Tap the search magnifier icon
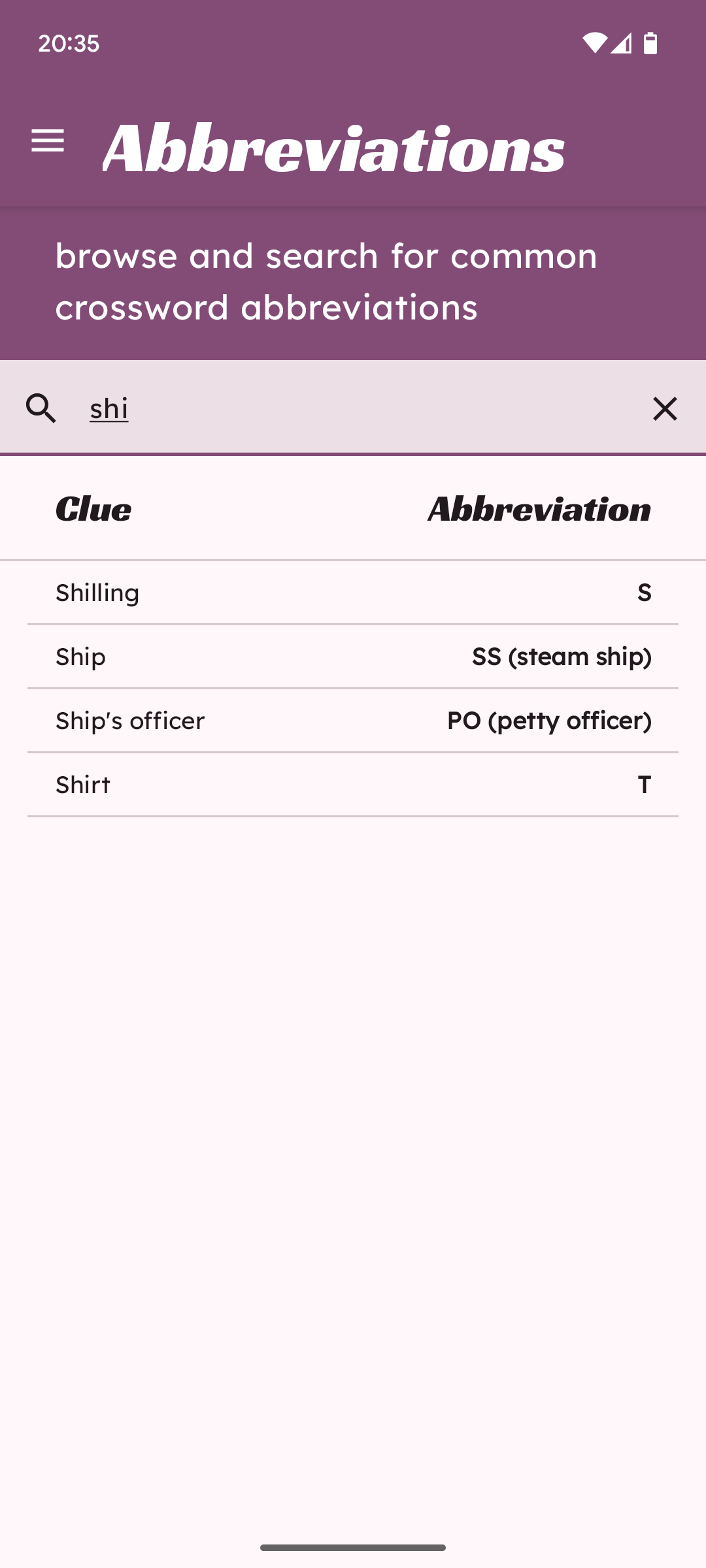Image resolution: width=706 pixels, height=1568 pixels. coord(42,408)
